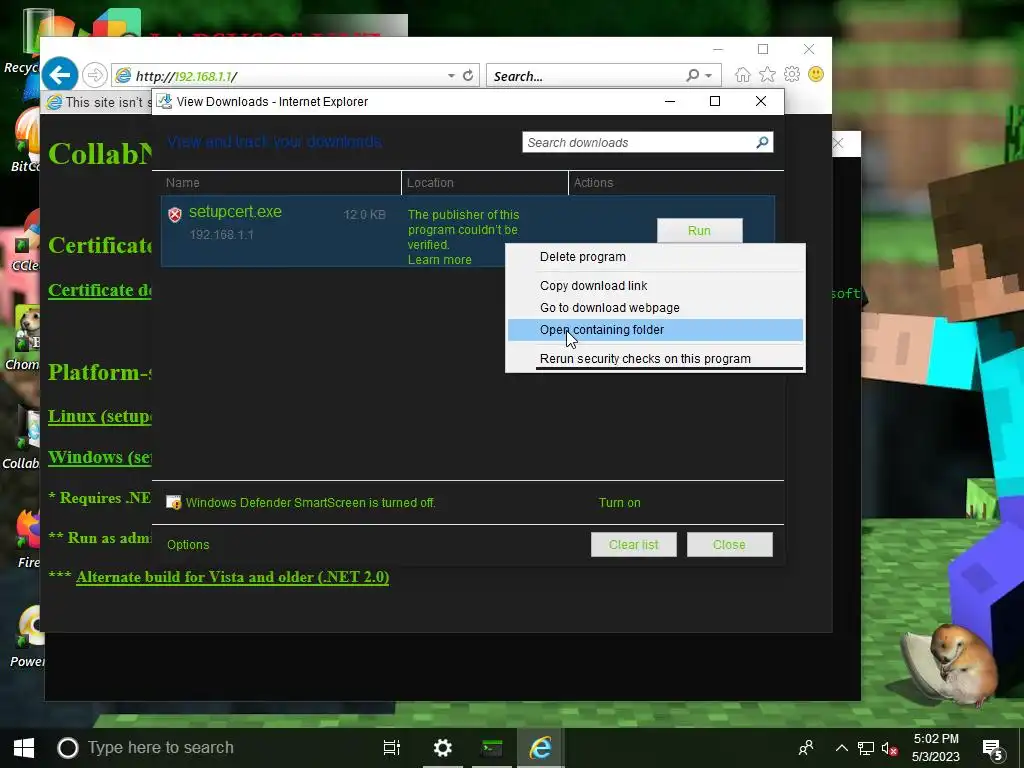Show hidden tray icons chevron
The width and height of the screenshot is (1024, 768).
coord(842,748)
